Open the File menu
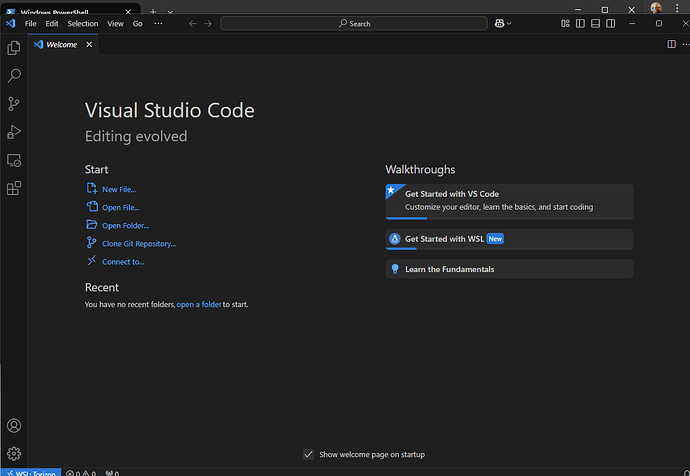The width and height of the screenshot is (690, 476). coord(30,23)
